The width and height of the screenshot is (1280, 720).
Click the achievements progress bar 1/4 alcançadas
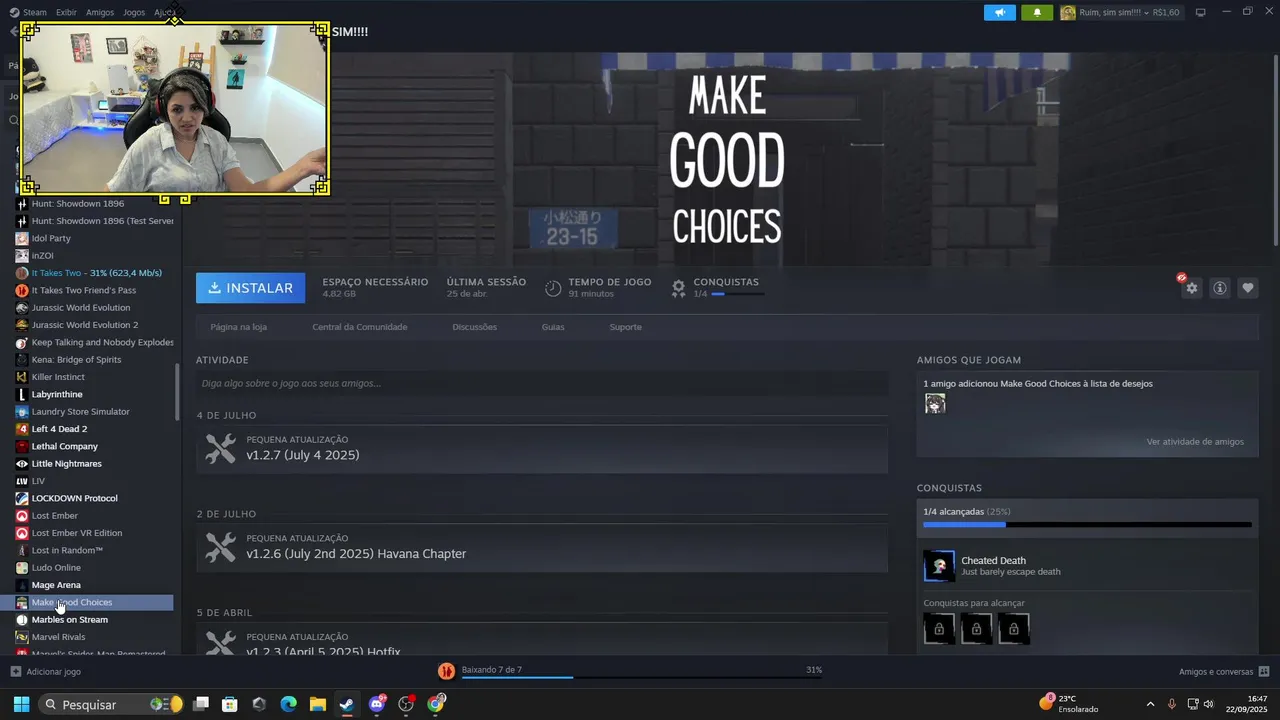click(1087, 524)
